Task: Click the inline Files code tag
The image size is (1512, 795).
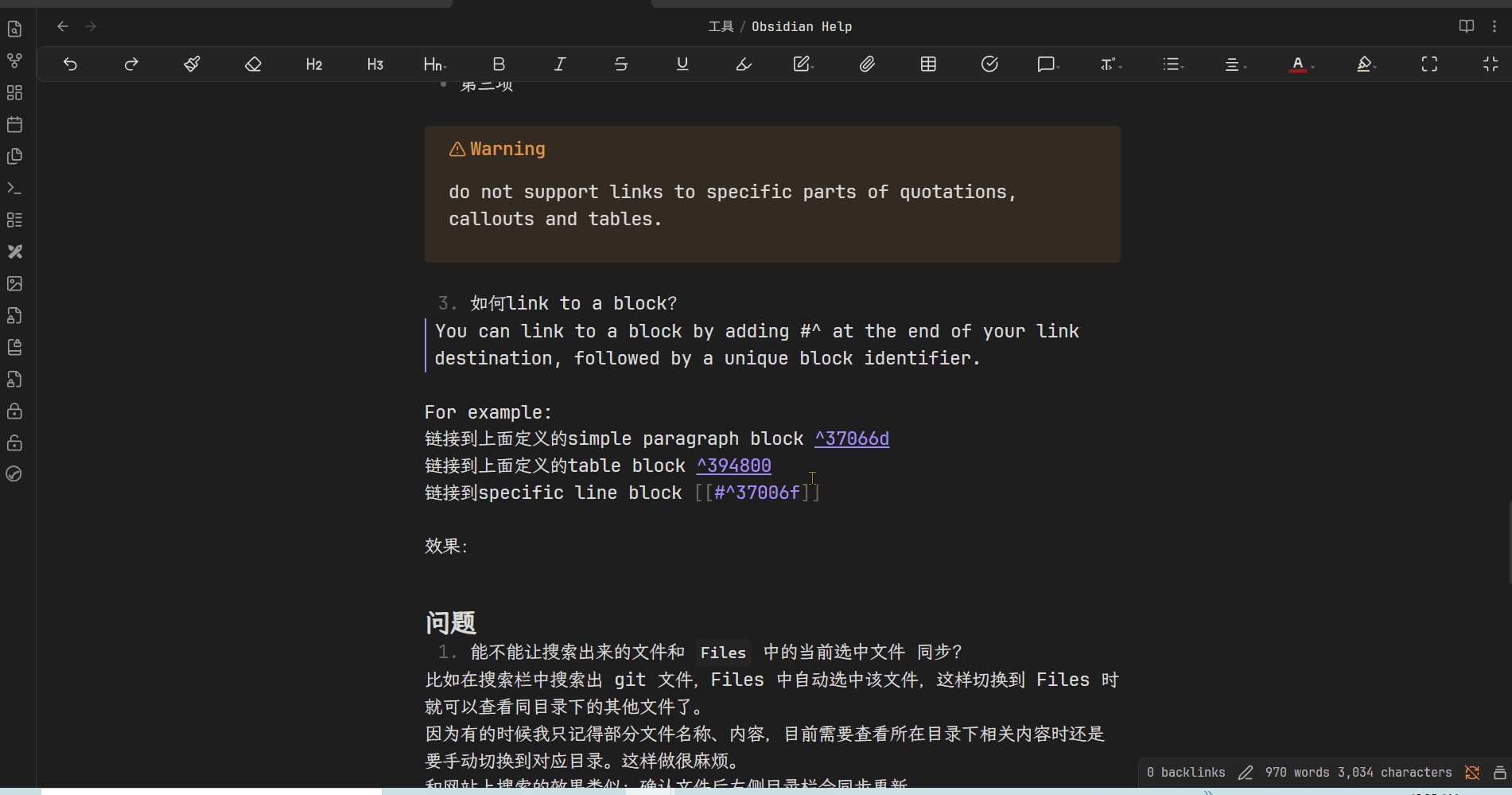Action: [723, 653]
